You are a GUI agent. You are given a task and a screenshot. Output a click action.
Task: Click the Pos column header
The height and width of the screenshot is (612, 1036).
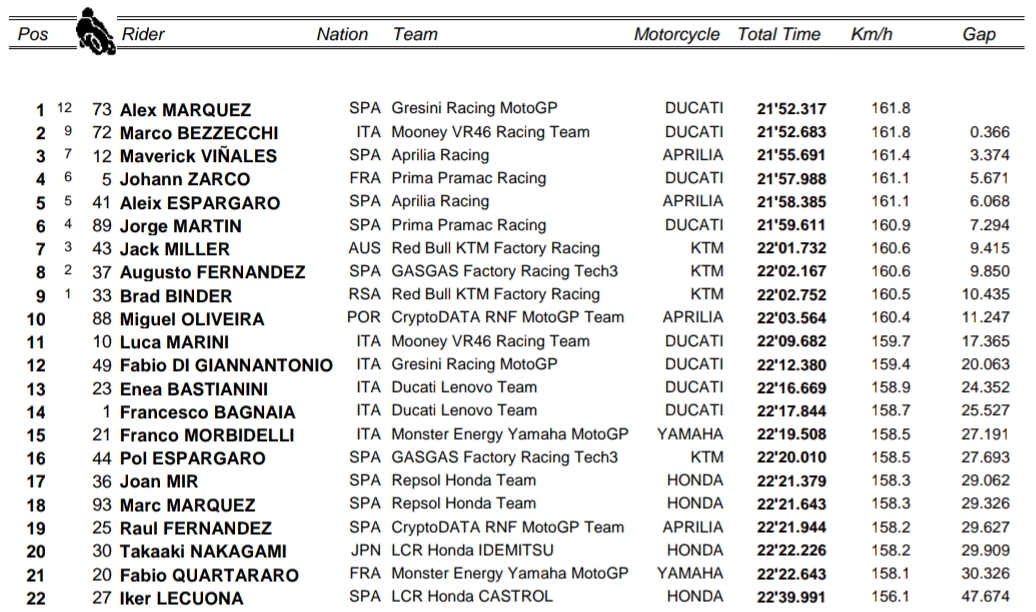[x=33, y=35]
